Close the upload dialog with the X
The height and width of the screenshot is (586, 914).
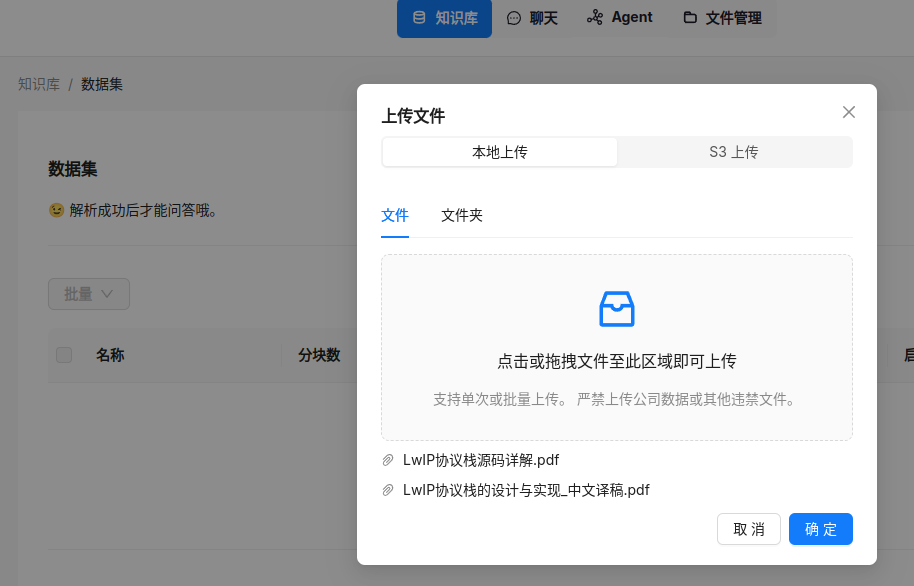point(849,112)
